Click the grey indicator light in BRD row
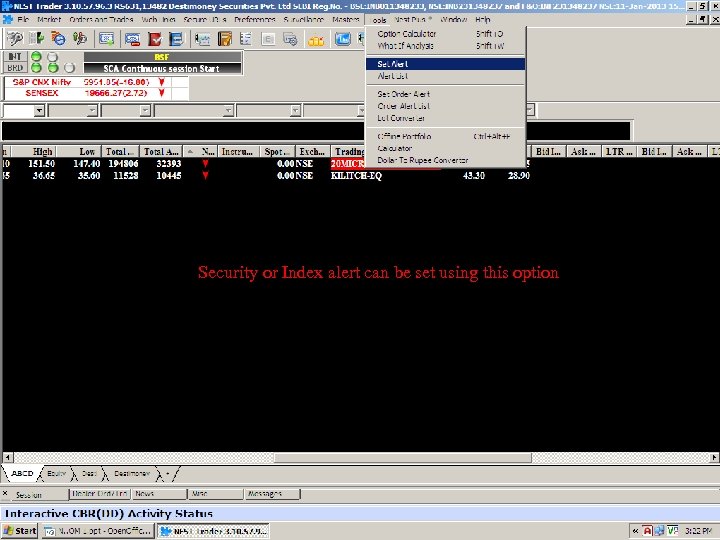This screenshot has height=540, width=720. (x=70, y=68)
